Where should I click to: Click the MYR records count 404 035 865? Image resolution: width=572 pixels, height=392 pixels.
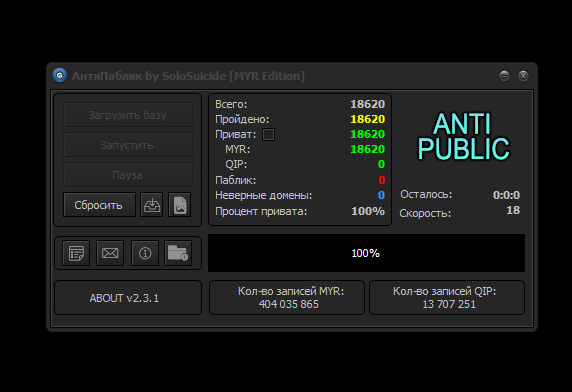[x=289, y=304]
